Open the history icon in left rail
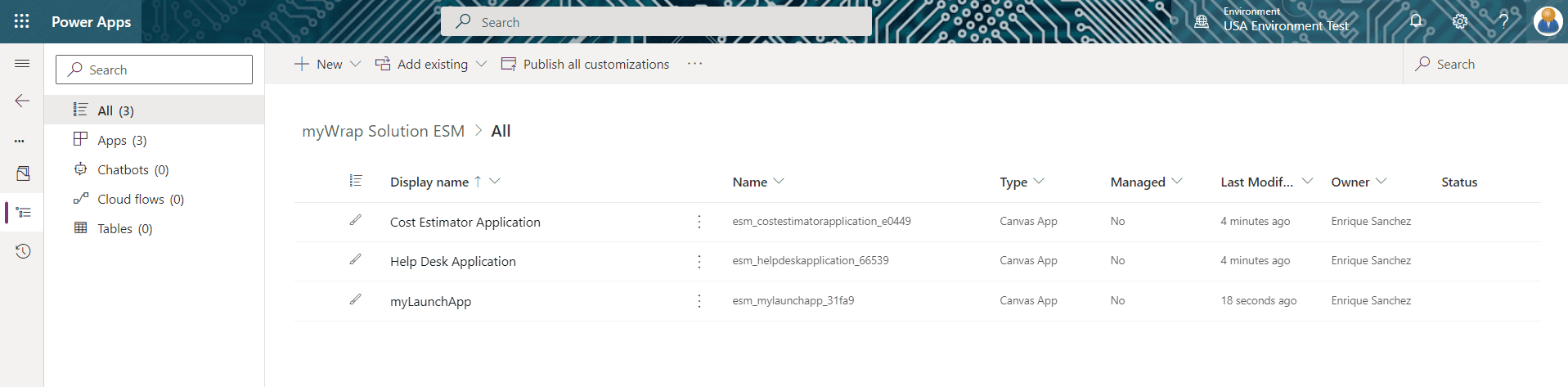Viewport: 1568px width, 387px height. pyautogui.click(x=23, y=251)
